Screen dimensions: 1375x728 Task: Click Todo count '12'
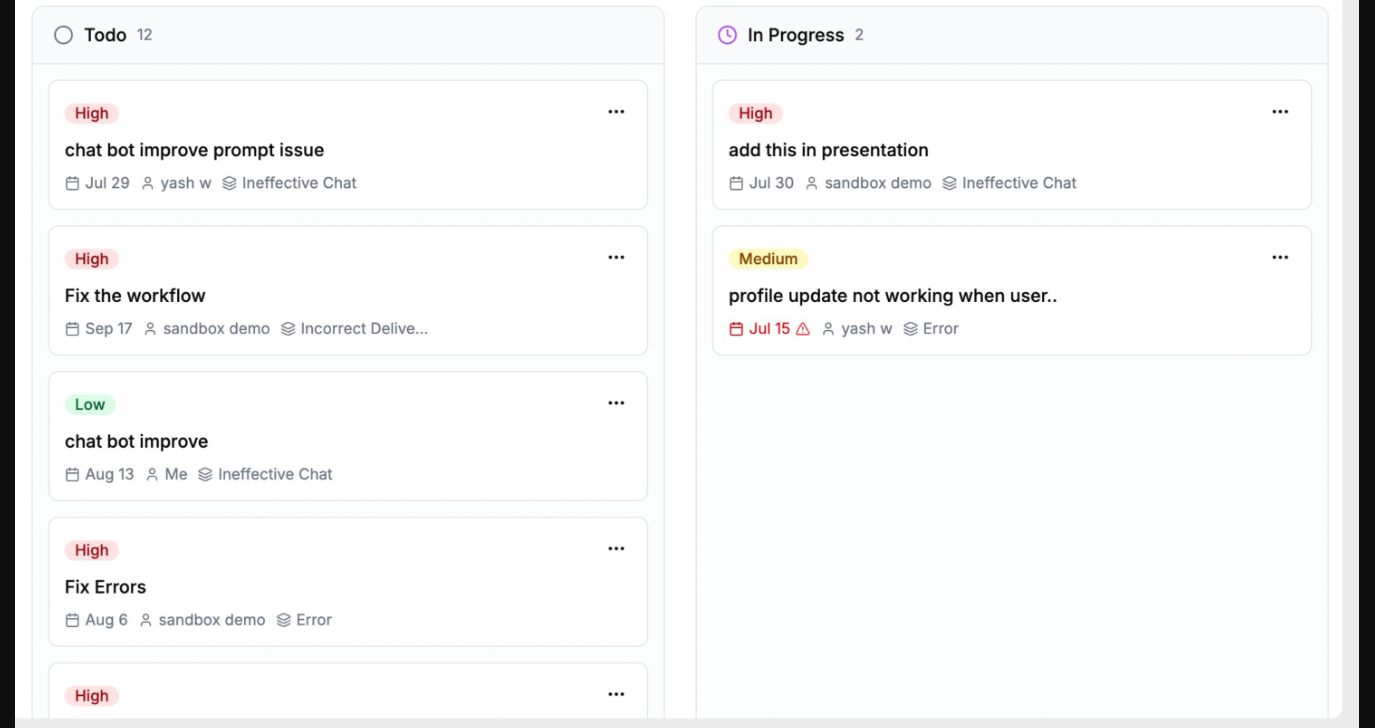point(145,35)
